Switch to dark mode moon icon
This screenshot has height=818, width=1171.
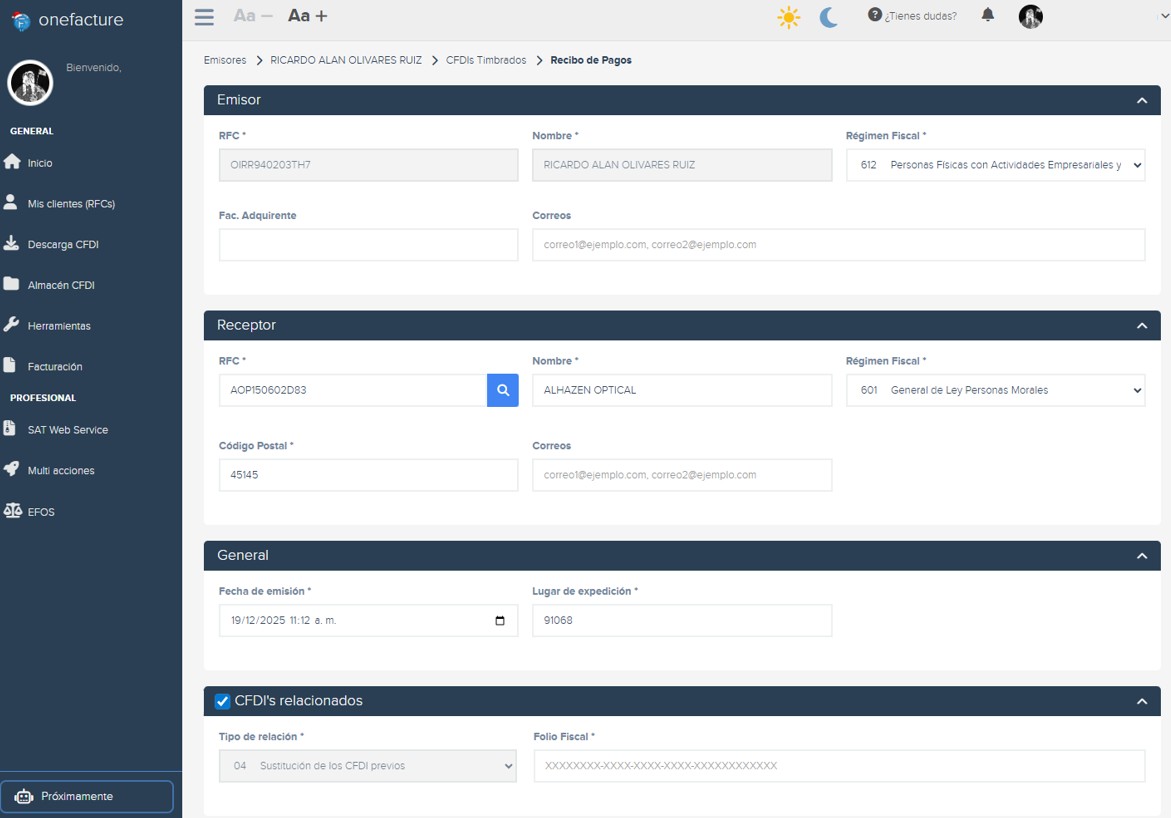[828, 17]
